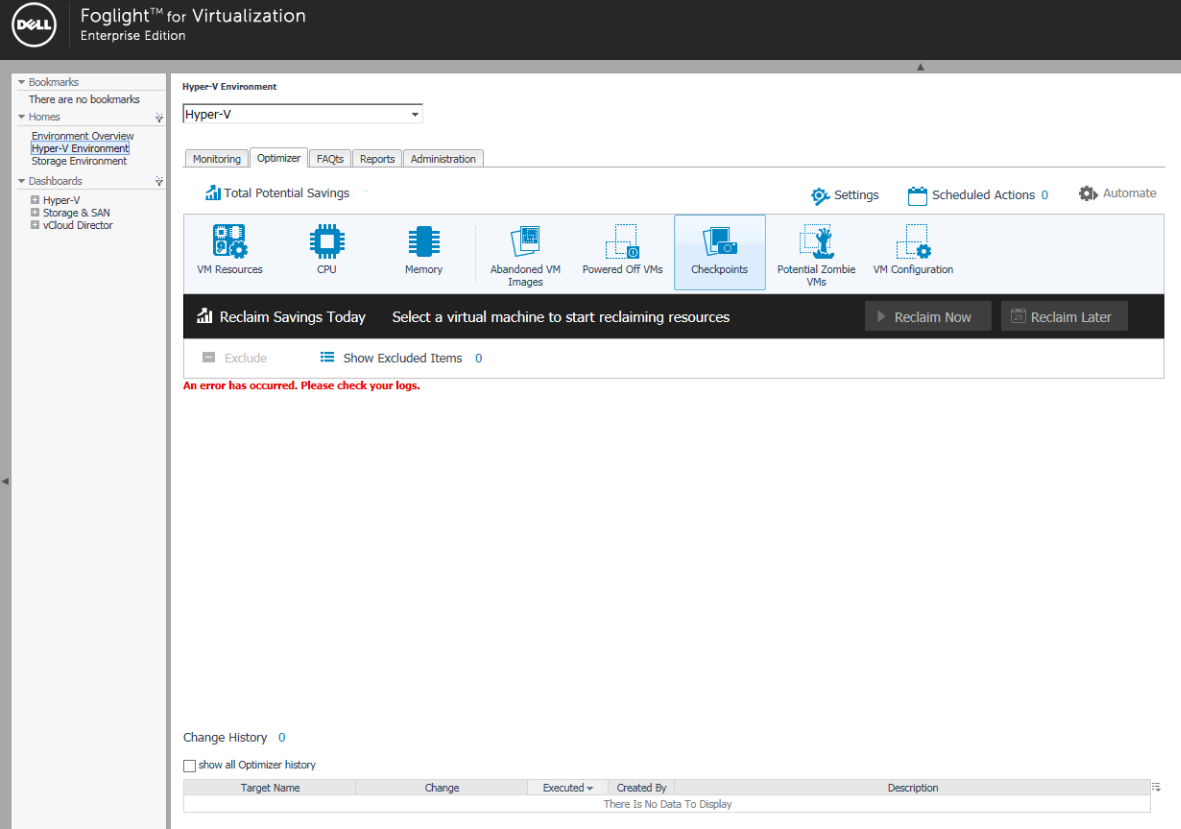Sort by Target Name column header
This screenshot has width=1181, height=829.
click(x=270, y=788)
